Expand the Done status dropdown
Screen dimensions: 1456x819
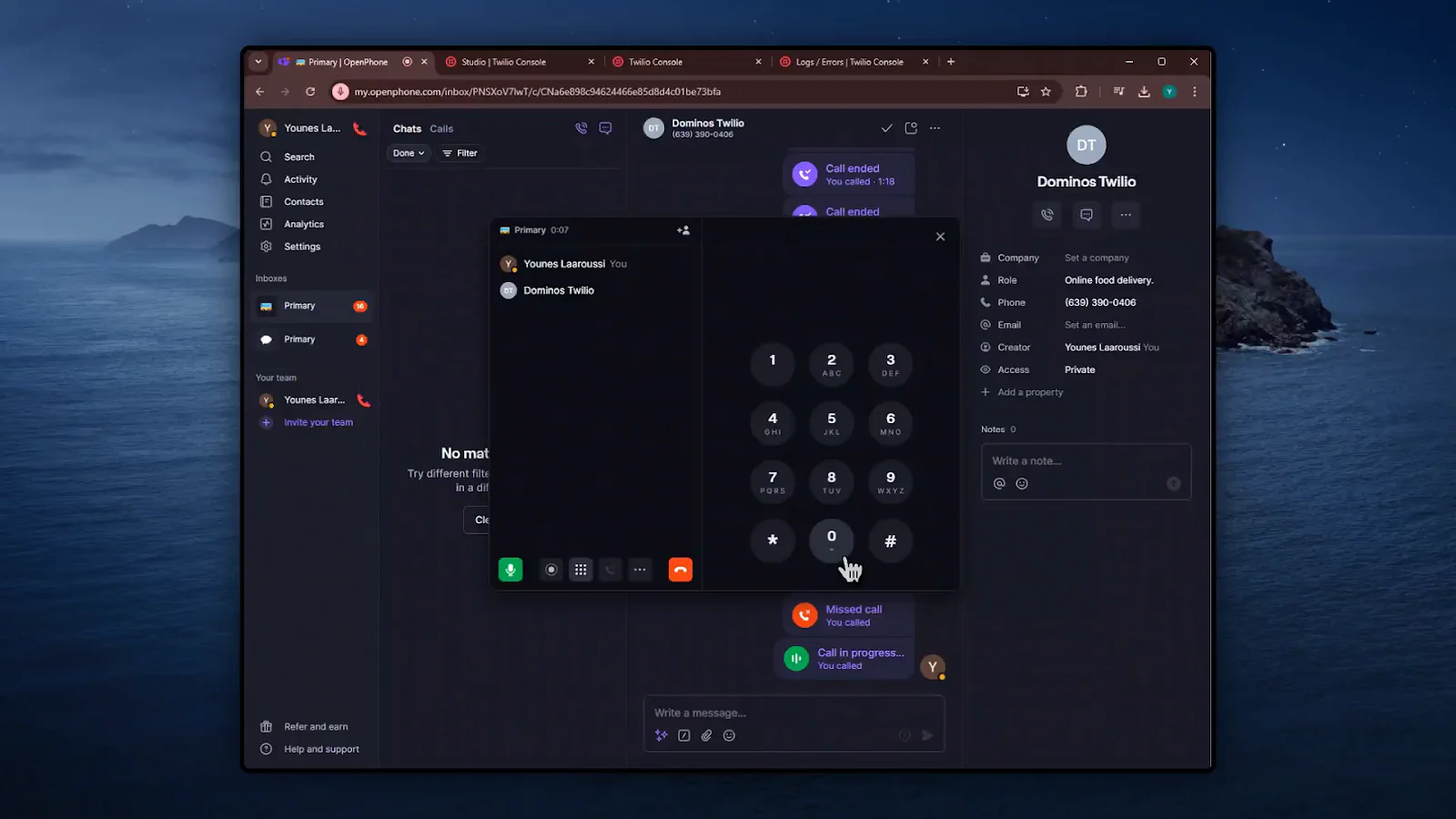point(409,153)
